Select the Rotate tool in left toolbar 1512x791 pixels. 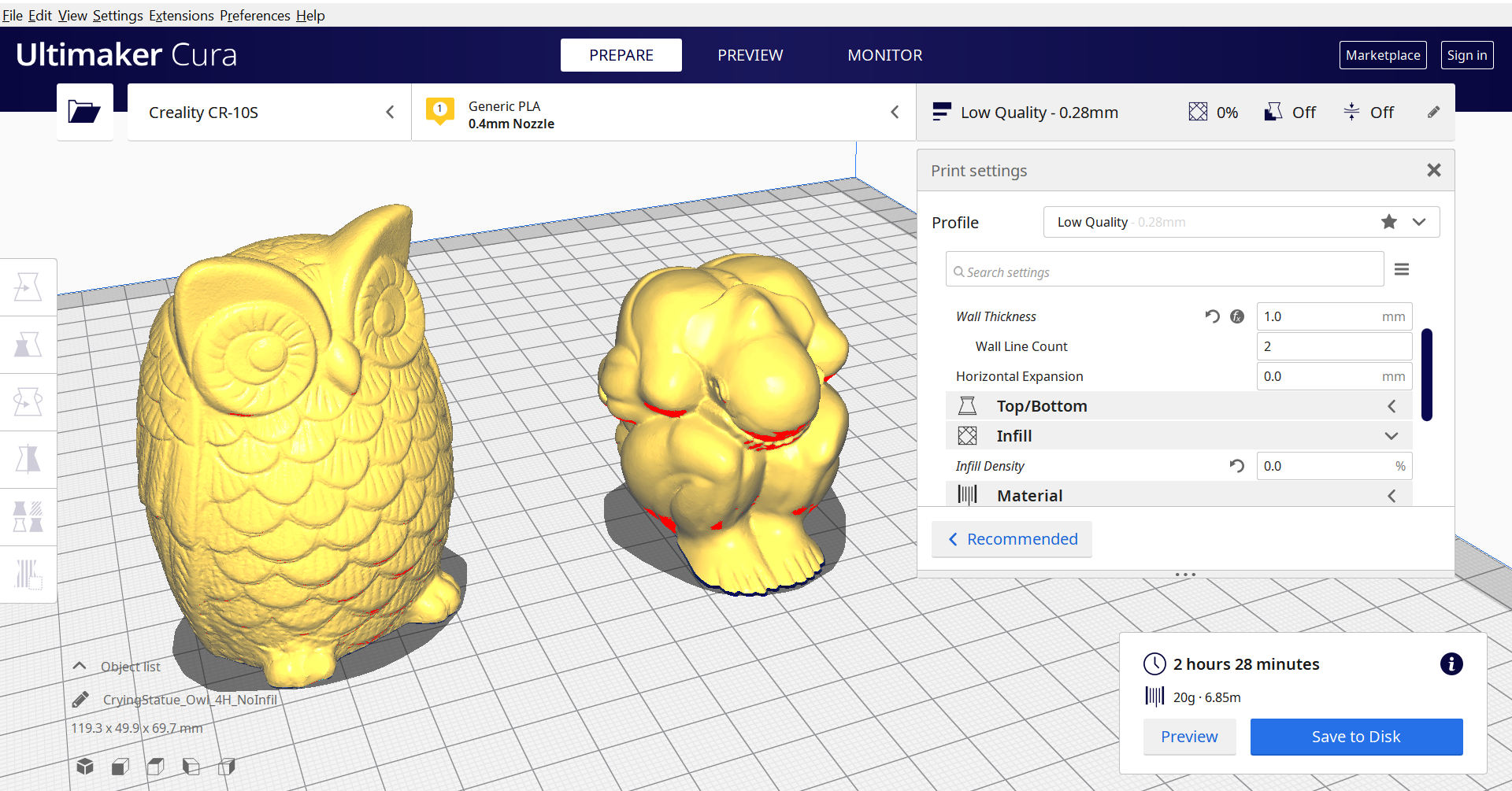pyautogui.click(x=28, y=402)
